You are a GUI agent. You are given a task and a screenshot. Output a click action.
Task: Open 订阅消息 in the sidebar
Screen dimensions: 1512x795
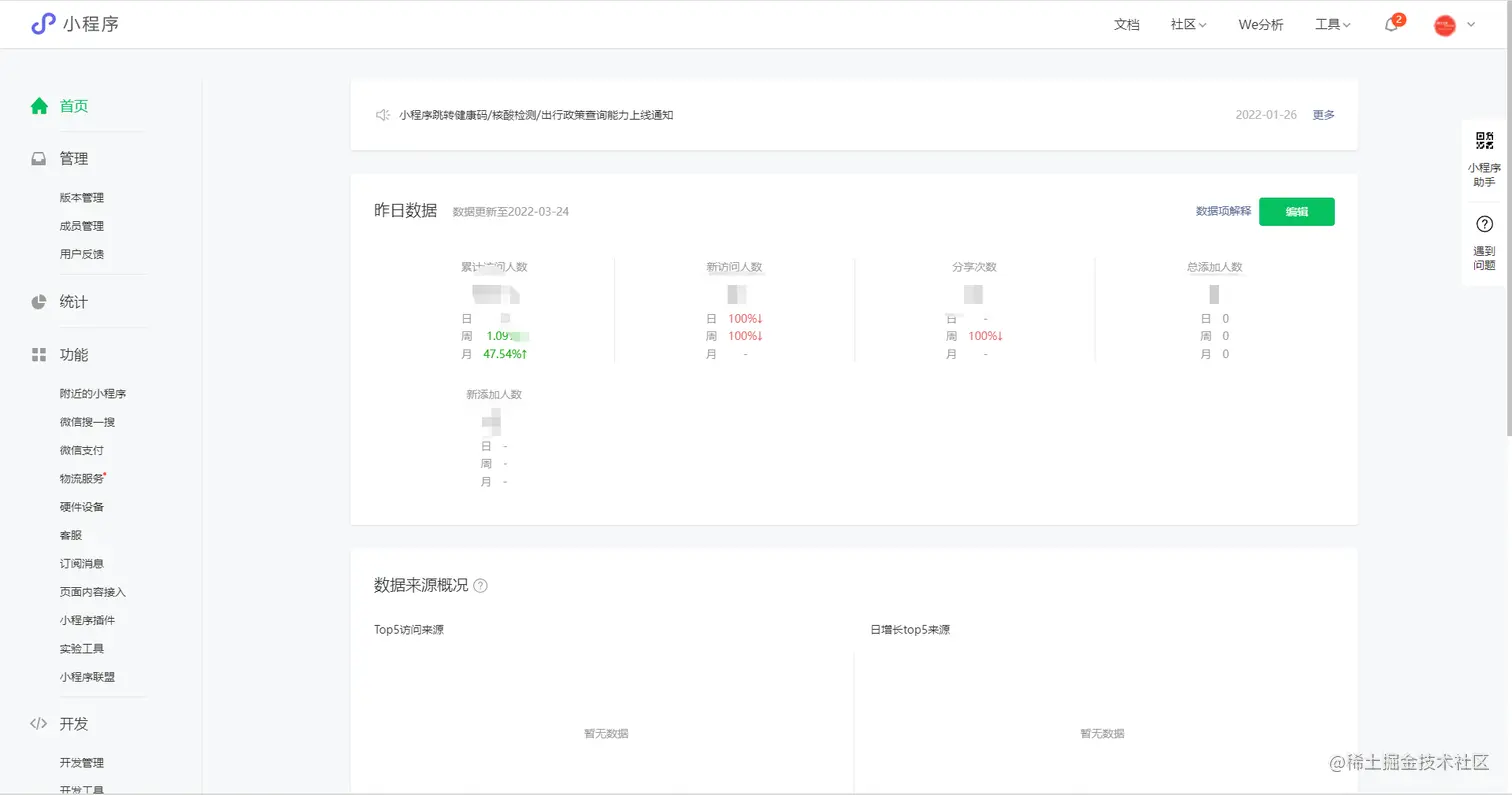82,564
